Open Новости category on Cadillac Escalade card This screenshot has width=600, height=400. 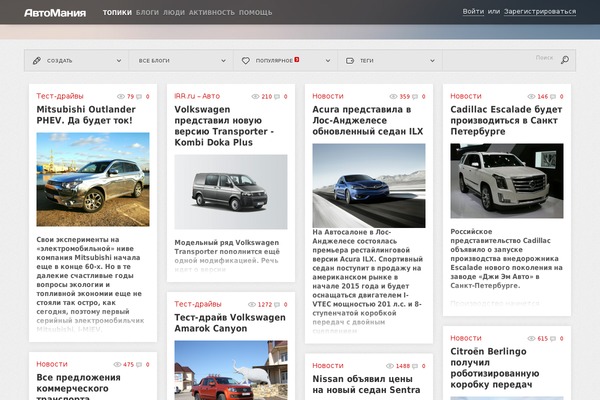pyautogui.click(x=466, y=96)
